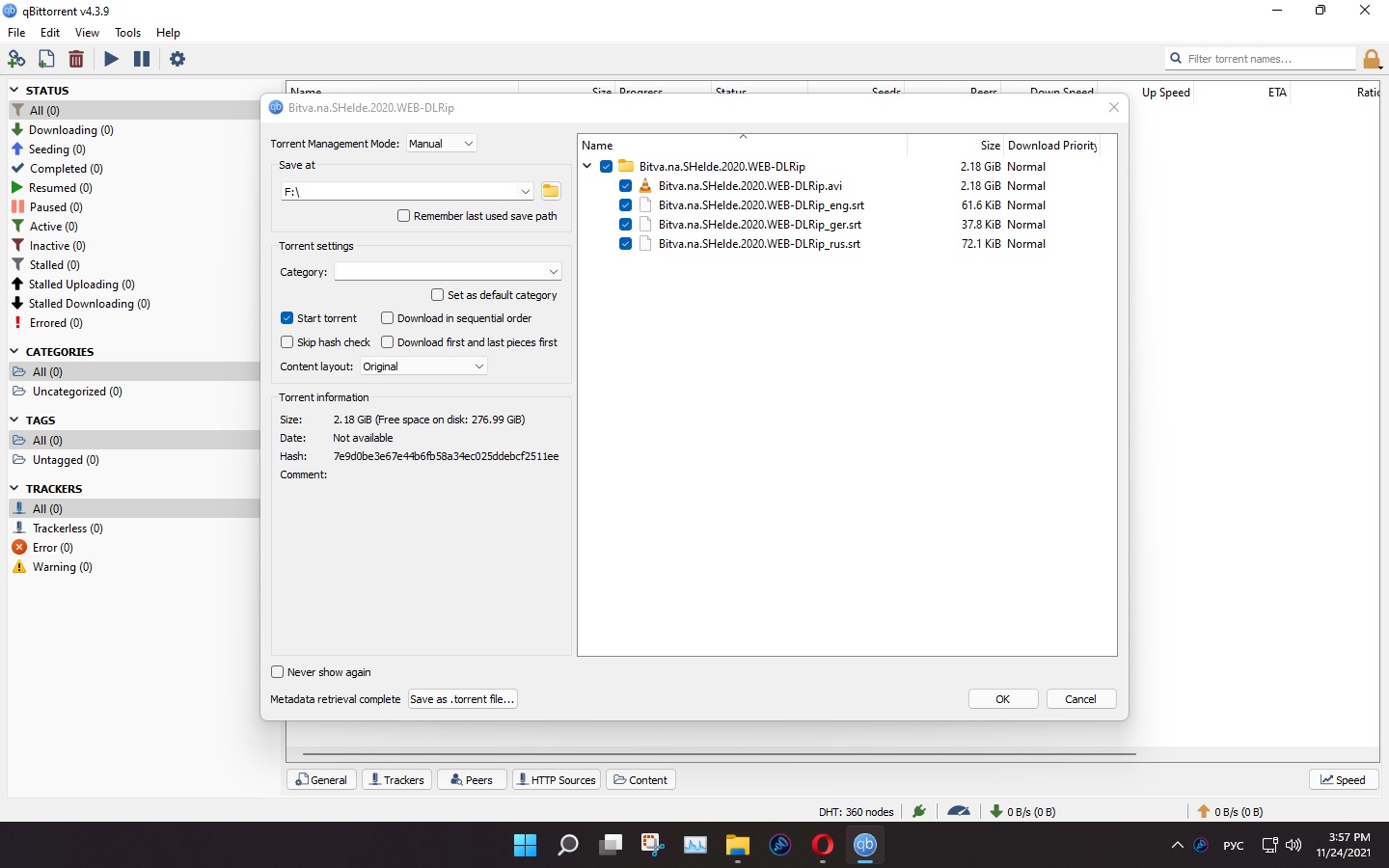Viewport: 1389px width, 868px height.
Task: Uncheck the WEB-DLRip_rus.srt file checkbox
Action: (625, 244)
